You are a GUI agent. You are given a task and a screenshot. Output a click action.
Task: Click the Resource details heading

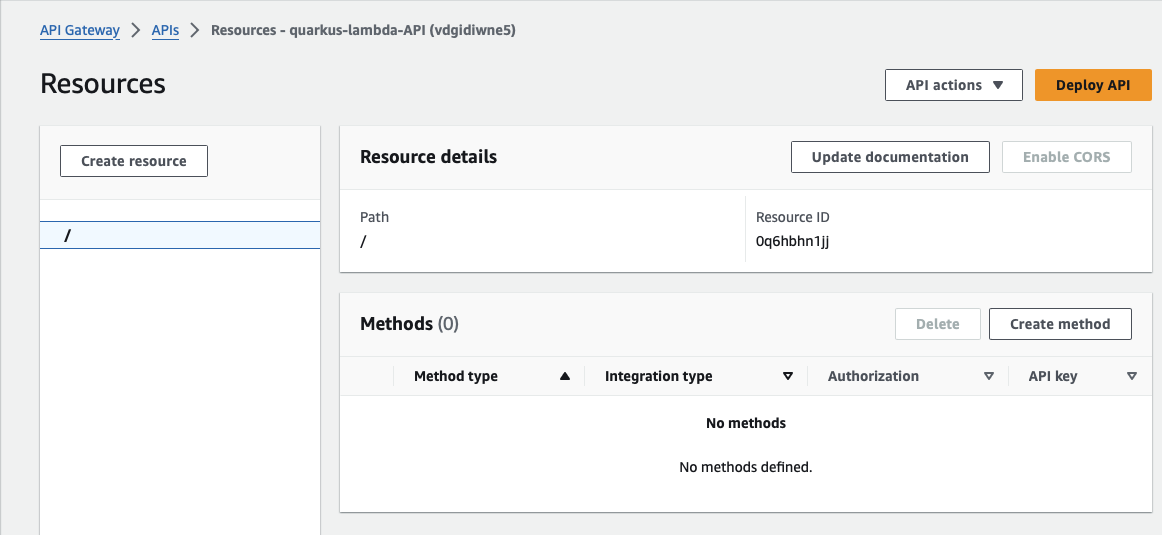428,157
